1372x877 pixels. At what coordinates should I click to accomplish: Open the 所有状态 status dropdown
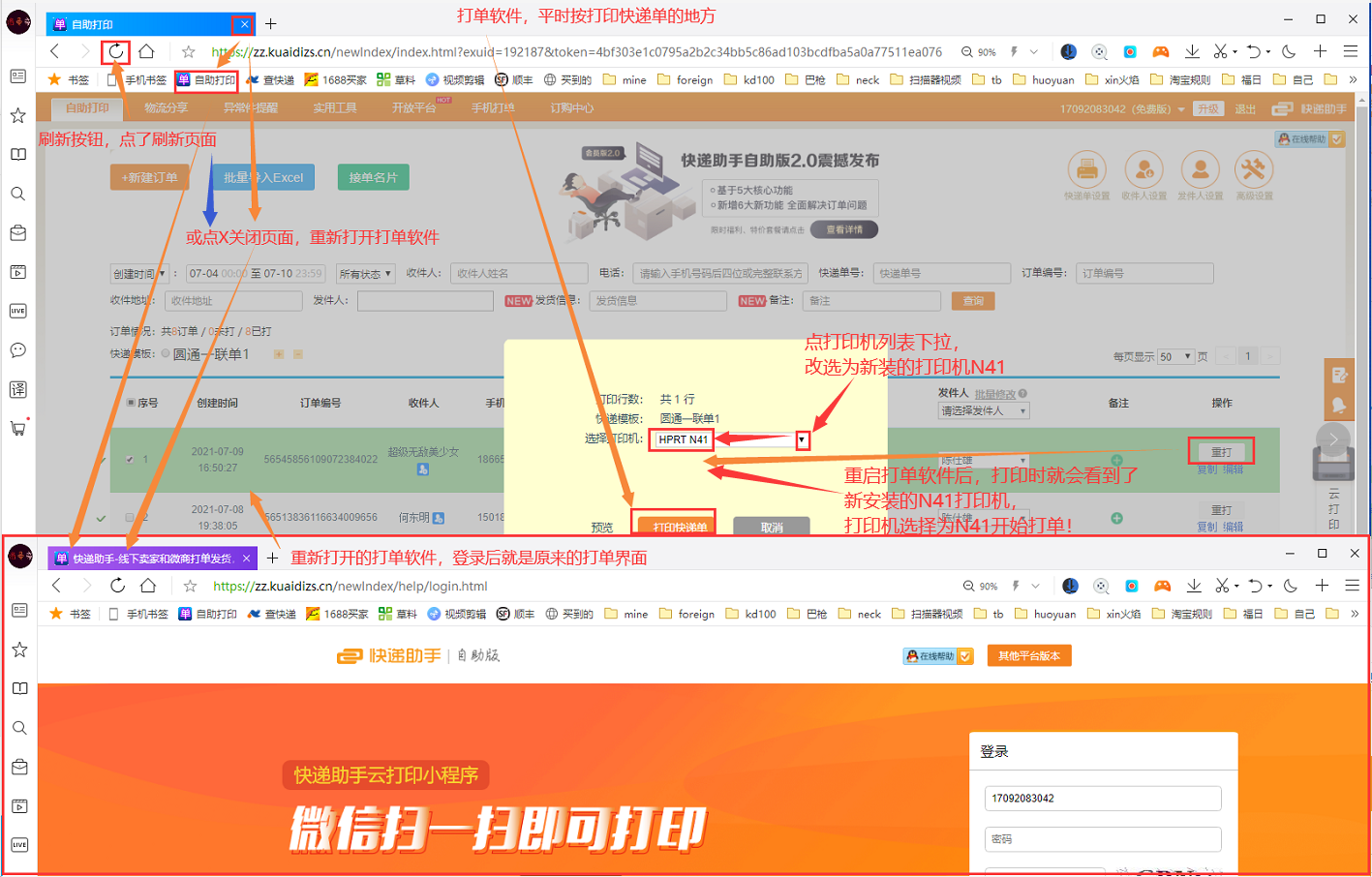(x=365, y=274)
